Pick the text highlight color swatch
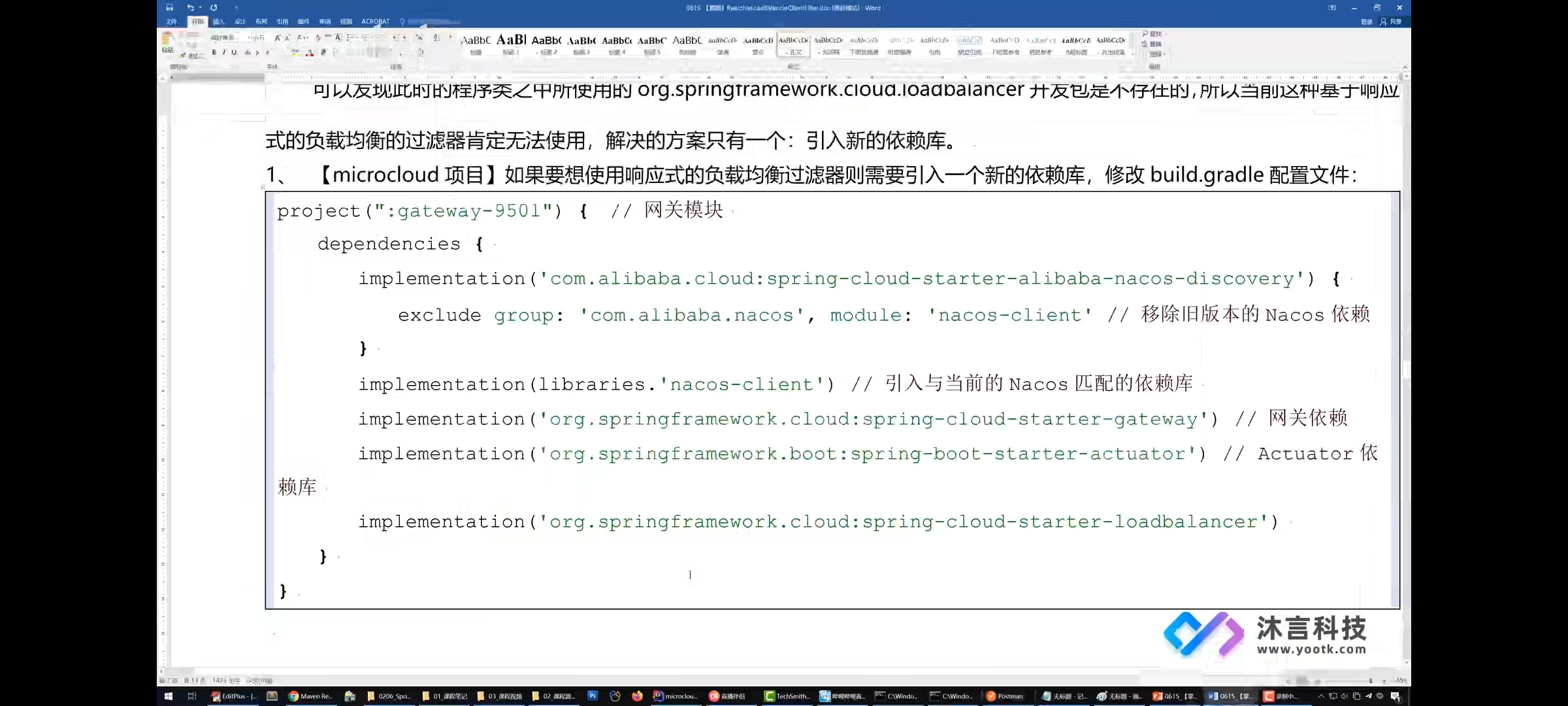1568x706 pixels. pos(296,52)
